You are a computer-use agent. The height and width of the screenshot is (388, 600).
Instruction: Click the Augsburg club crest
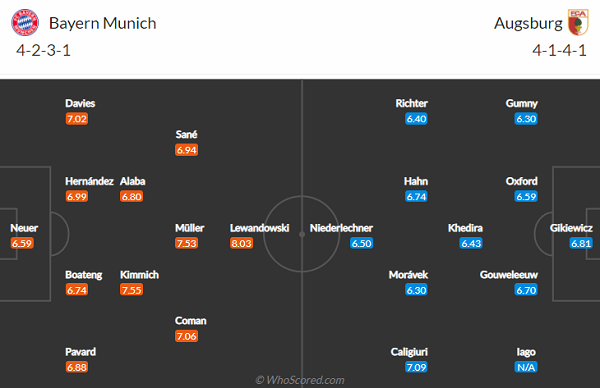pos(578,23)
